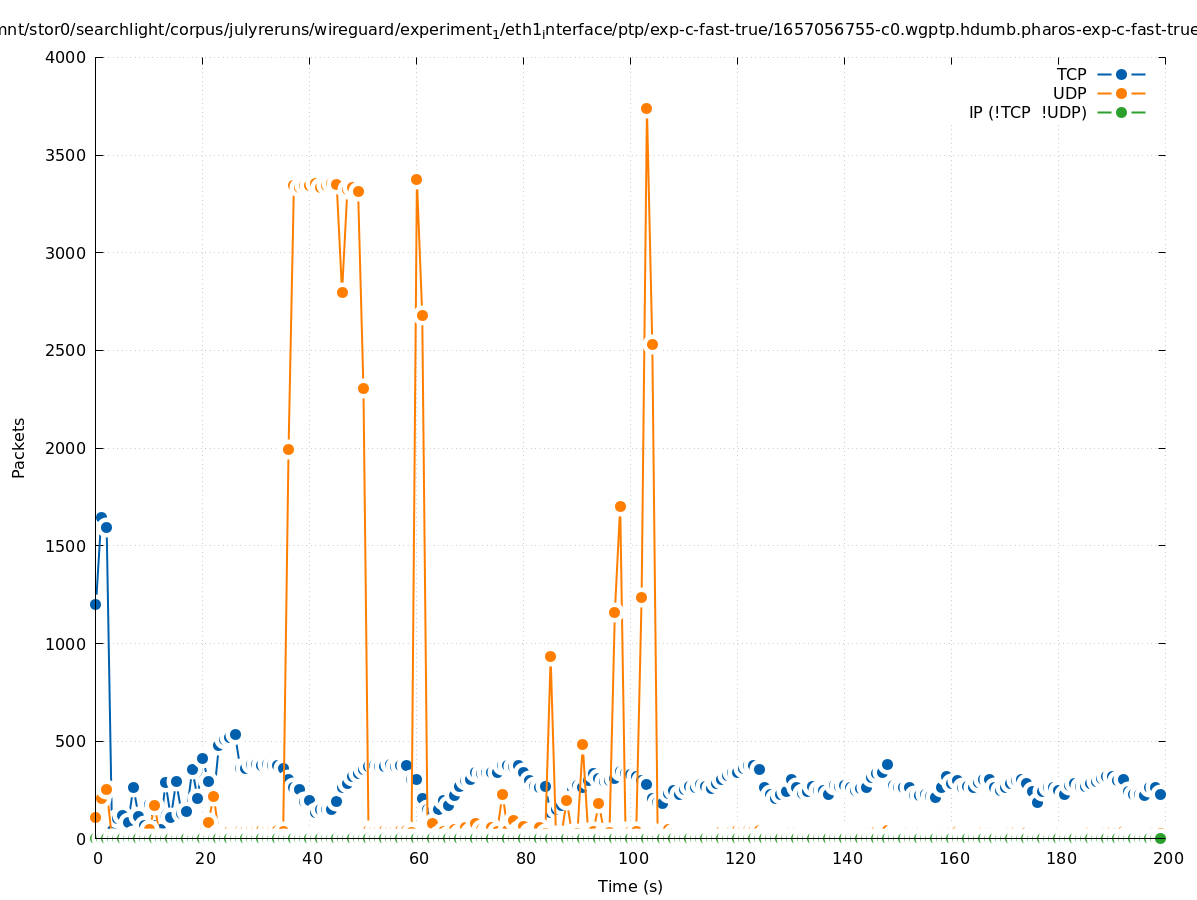
Task: Click the highest TCP point near 1650 packets
Action: tap(101, 517)
